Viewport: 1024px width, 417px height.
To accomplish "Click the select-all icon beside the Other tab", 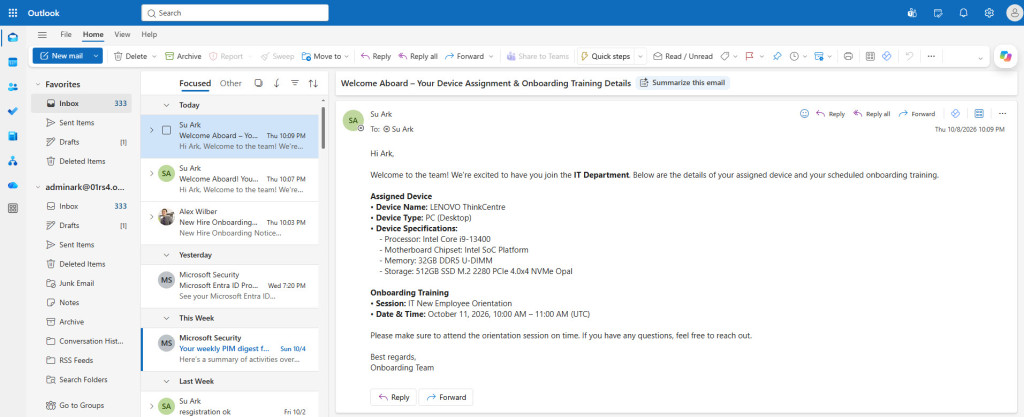I will [259, 83].
